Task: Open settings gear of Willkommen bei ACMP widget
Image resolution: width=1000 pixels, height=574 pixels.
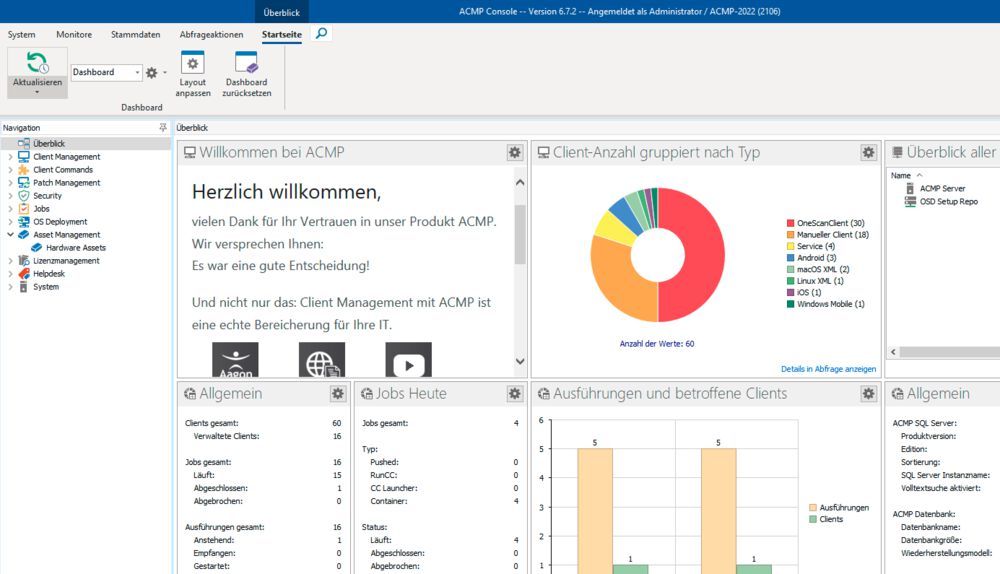Action: click(514, 152)
